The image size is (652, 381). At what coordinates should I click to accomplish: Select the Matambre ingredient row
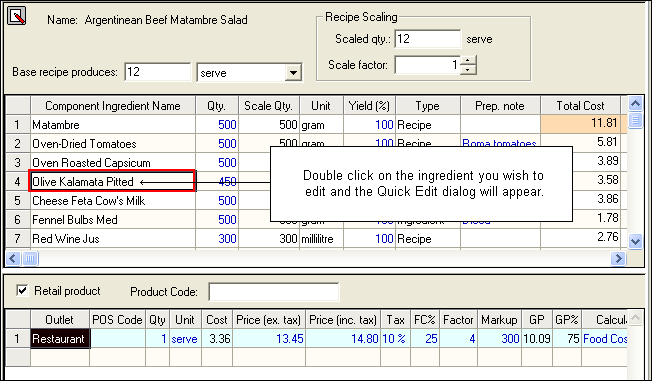tap(113, 124)
